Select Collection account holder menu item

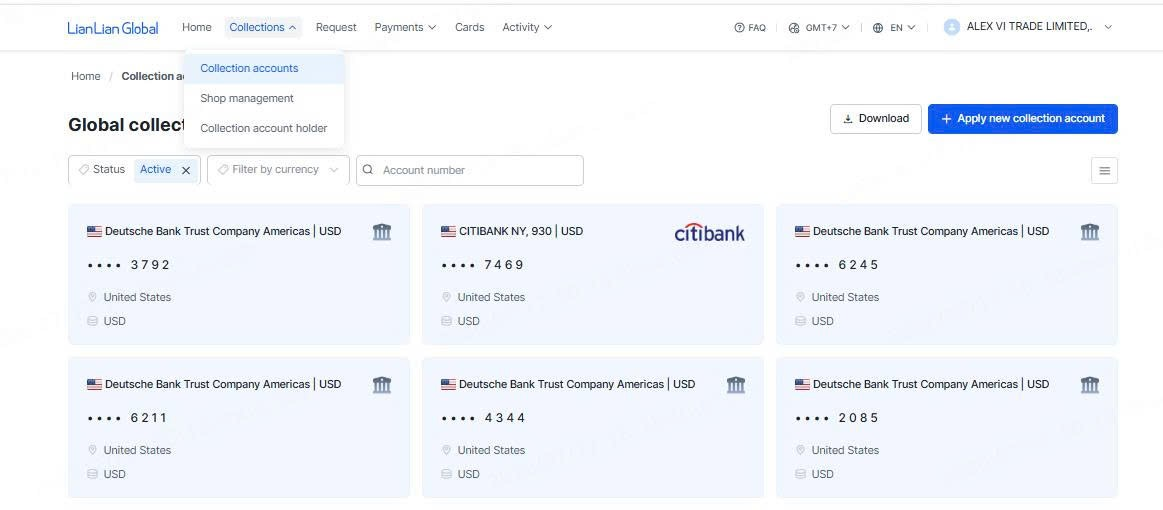(264, 128)
